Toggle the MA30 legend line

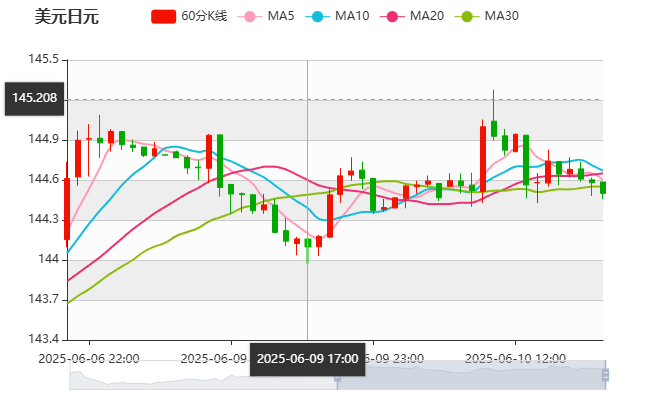point(487,17)
